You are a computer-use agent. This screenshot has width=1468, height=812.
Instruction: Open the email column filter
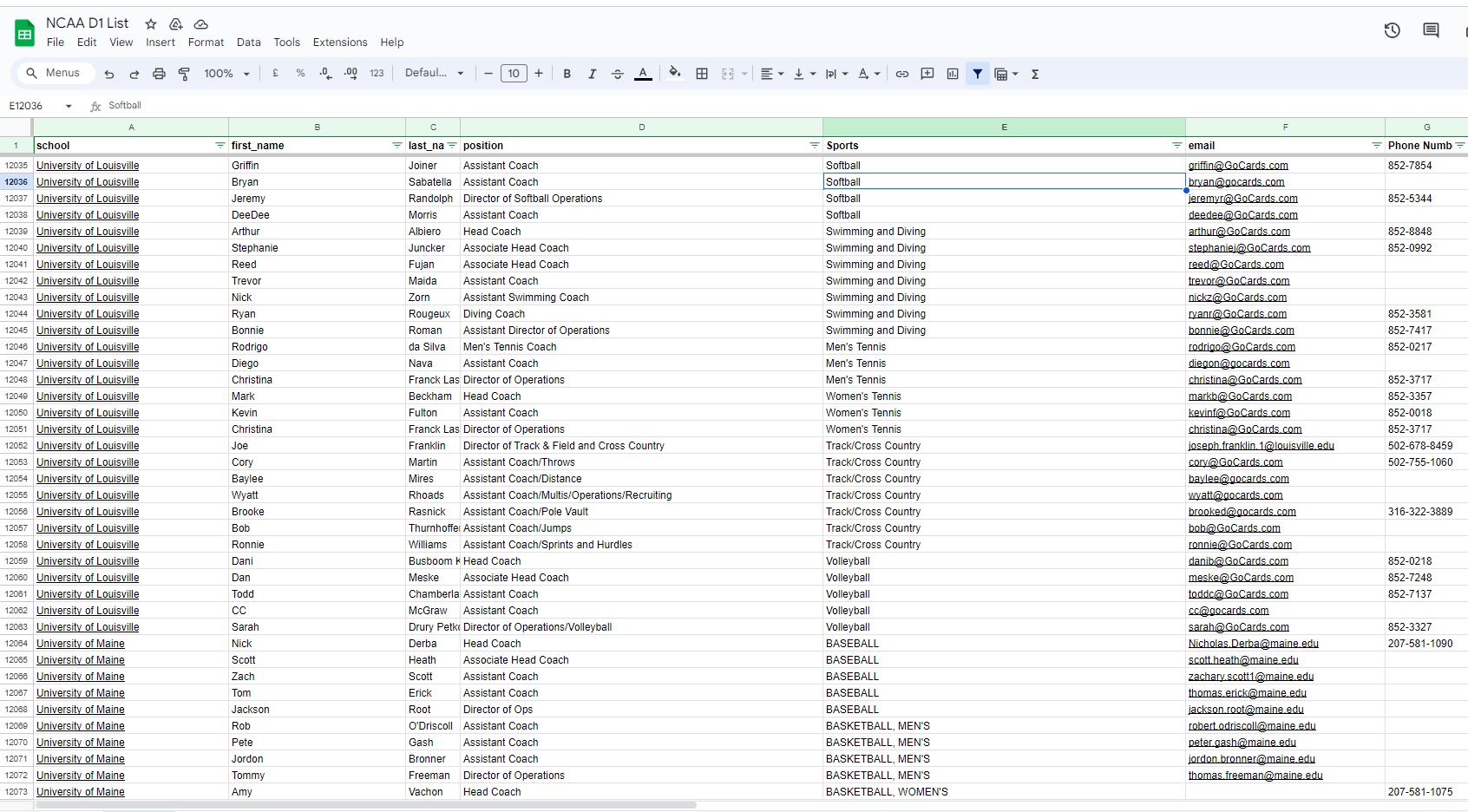tap(1376, 145)
